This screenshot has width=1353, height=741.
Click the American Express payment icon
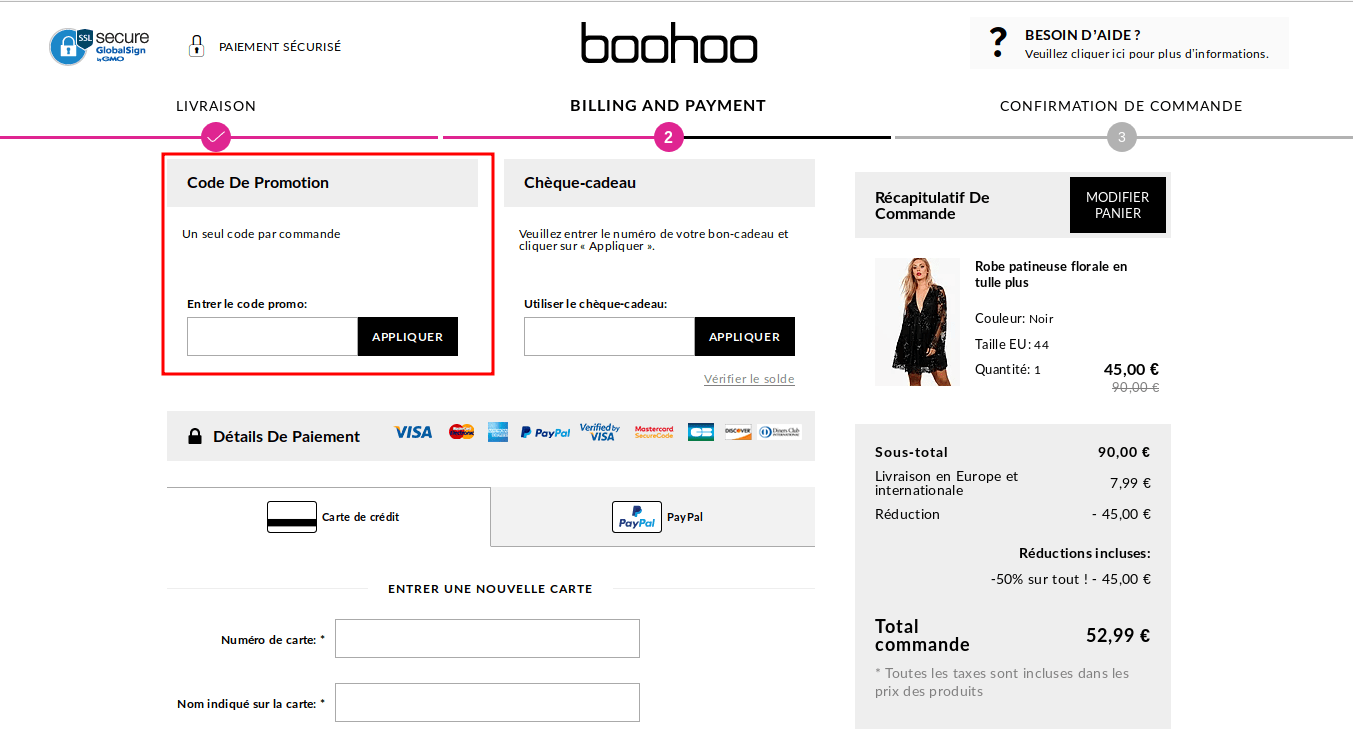[x=497, y=431]
